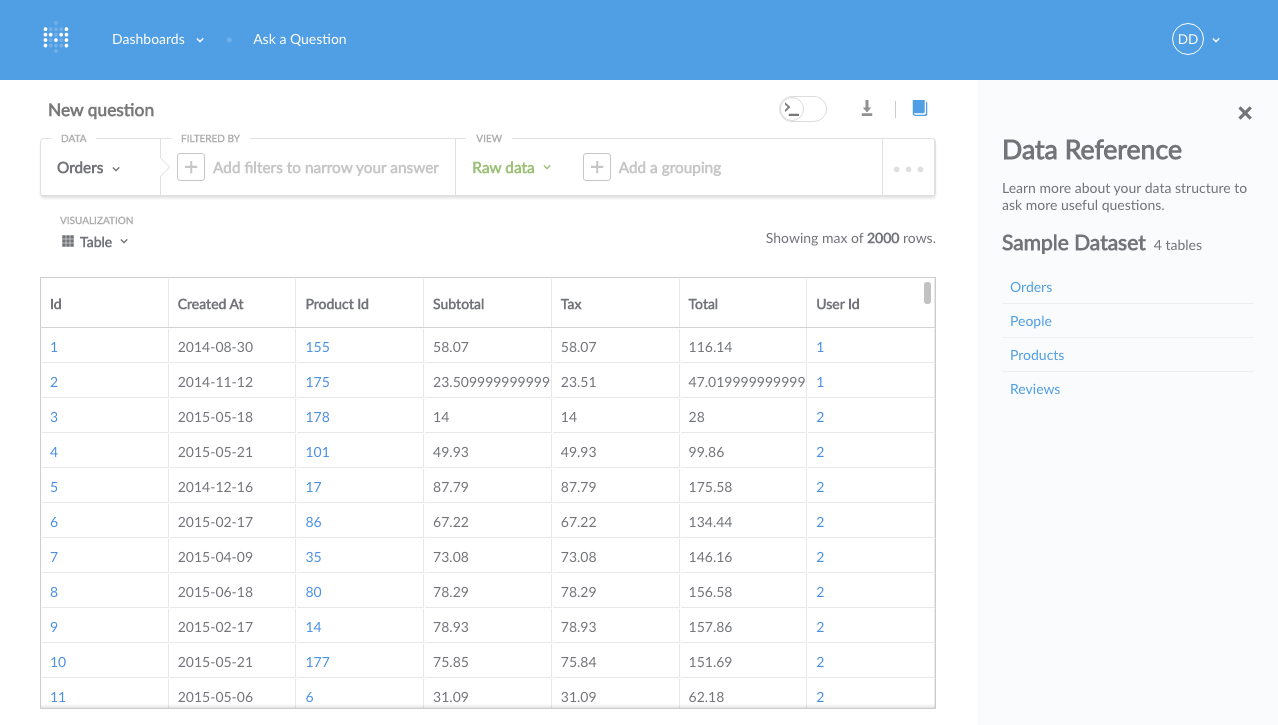Open the Reviews table reference link
The width and height of the screenshot is (1278, 725).
[x=1035, y=389]
